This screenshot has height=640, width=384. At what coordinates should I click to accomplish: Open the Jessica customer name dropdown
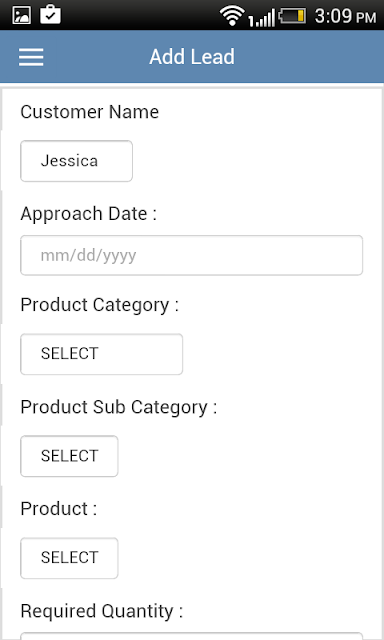pyautogui.click(x=76, y=161)
